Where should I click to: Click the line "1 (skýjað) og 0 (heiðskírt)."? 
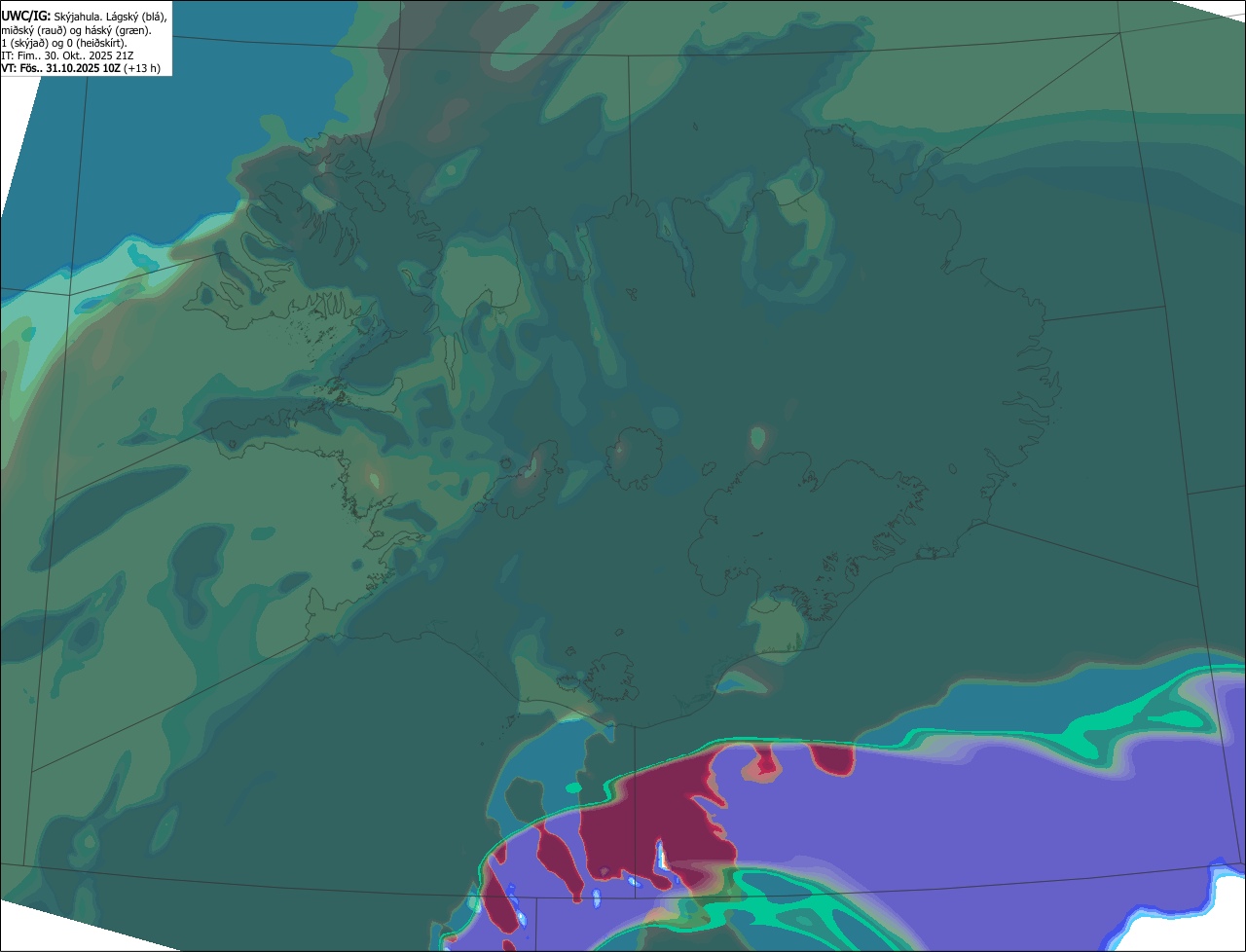pos(64,44)
